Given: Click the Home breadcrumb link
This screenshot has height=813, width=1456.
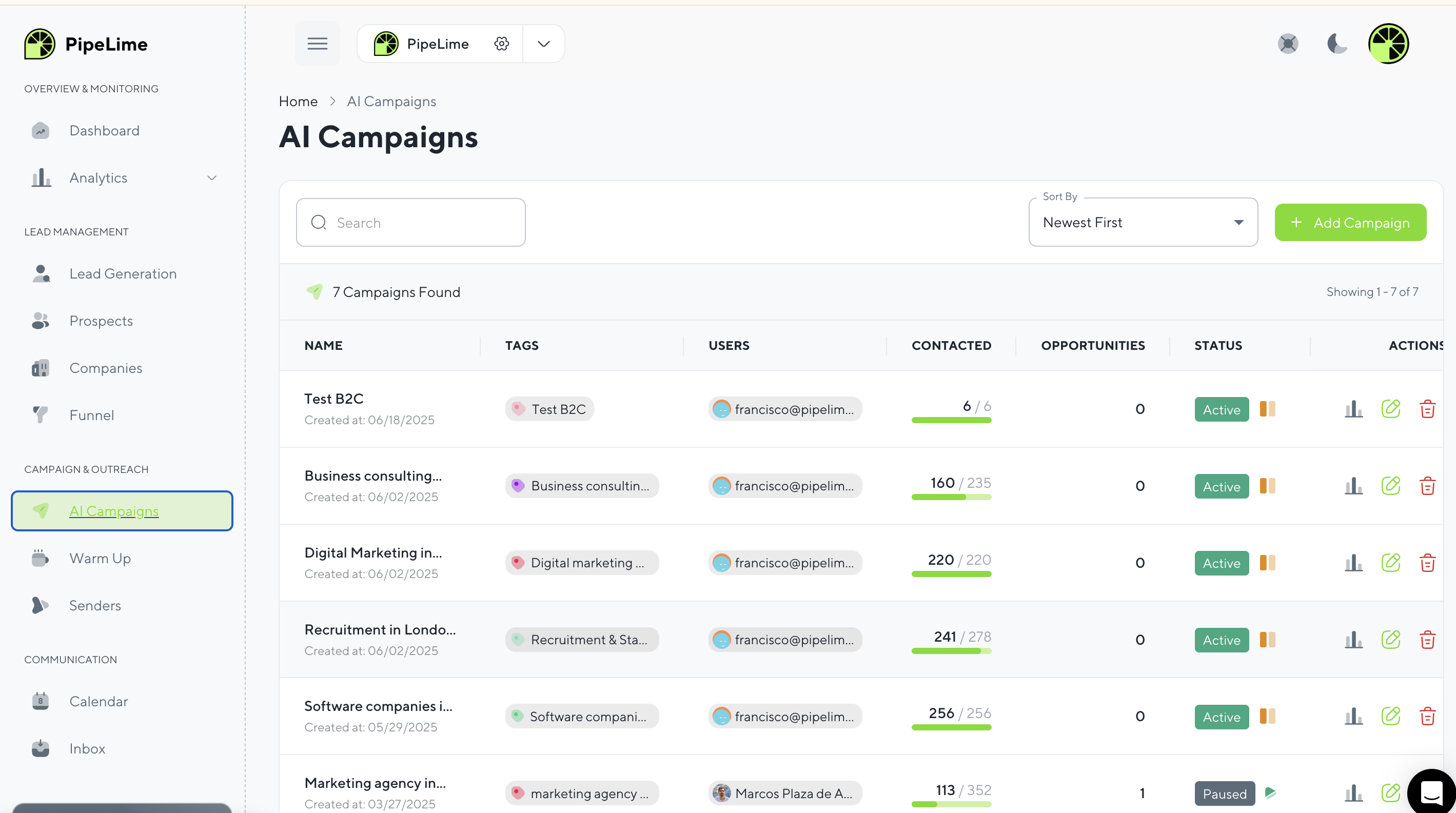Looking at the screenshot, I should pos(298,101).
